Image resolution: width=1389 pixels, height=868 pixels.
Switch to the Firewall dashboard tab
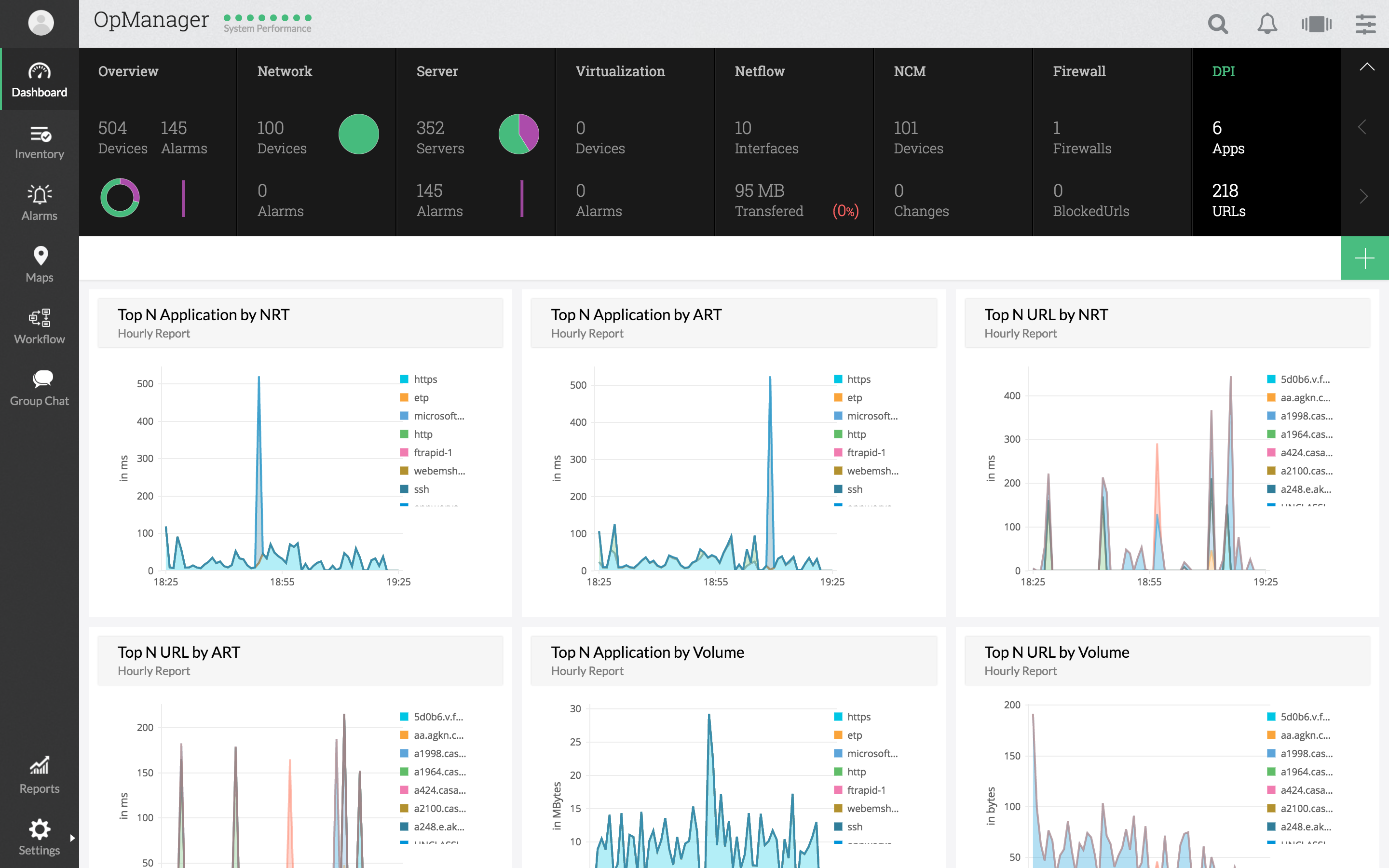1078,71
